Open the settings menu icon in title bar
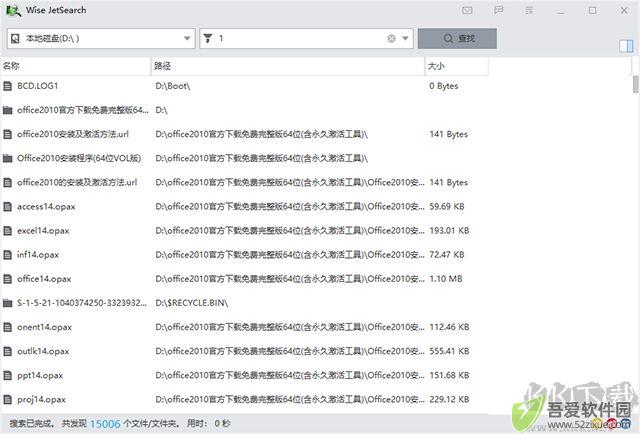The image size is (640, 434). click(529, 10)
